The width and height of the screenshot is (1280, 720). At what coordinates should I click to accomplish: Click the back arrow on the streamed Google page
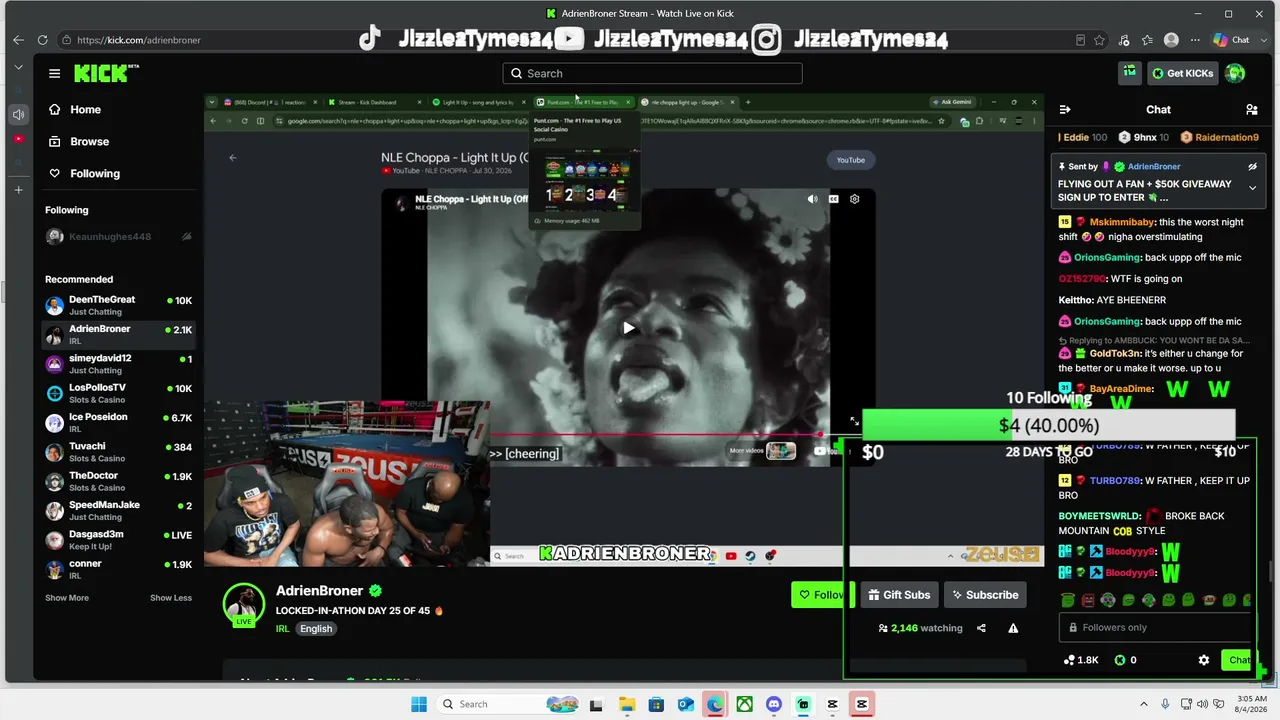[x=233, y=157]
